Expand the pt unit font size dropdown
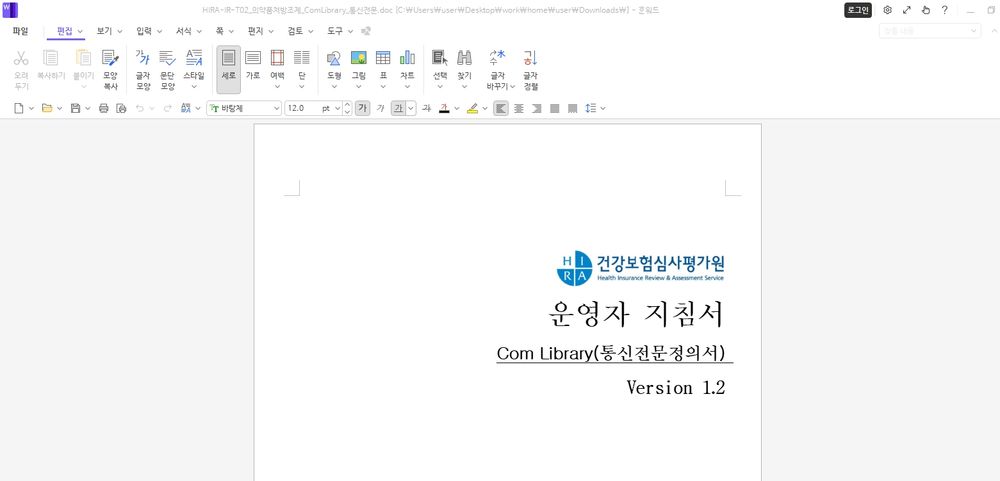The height and width of the screenshot is (481, 1000). click(x=337, y=108)
